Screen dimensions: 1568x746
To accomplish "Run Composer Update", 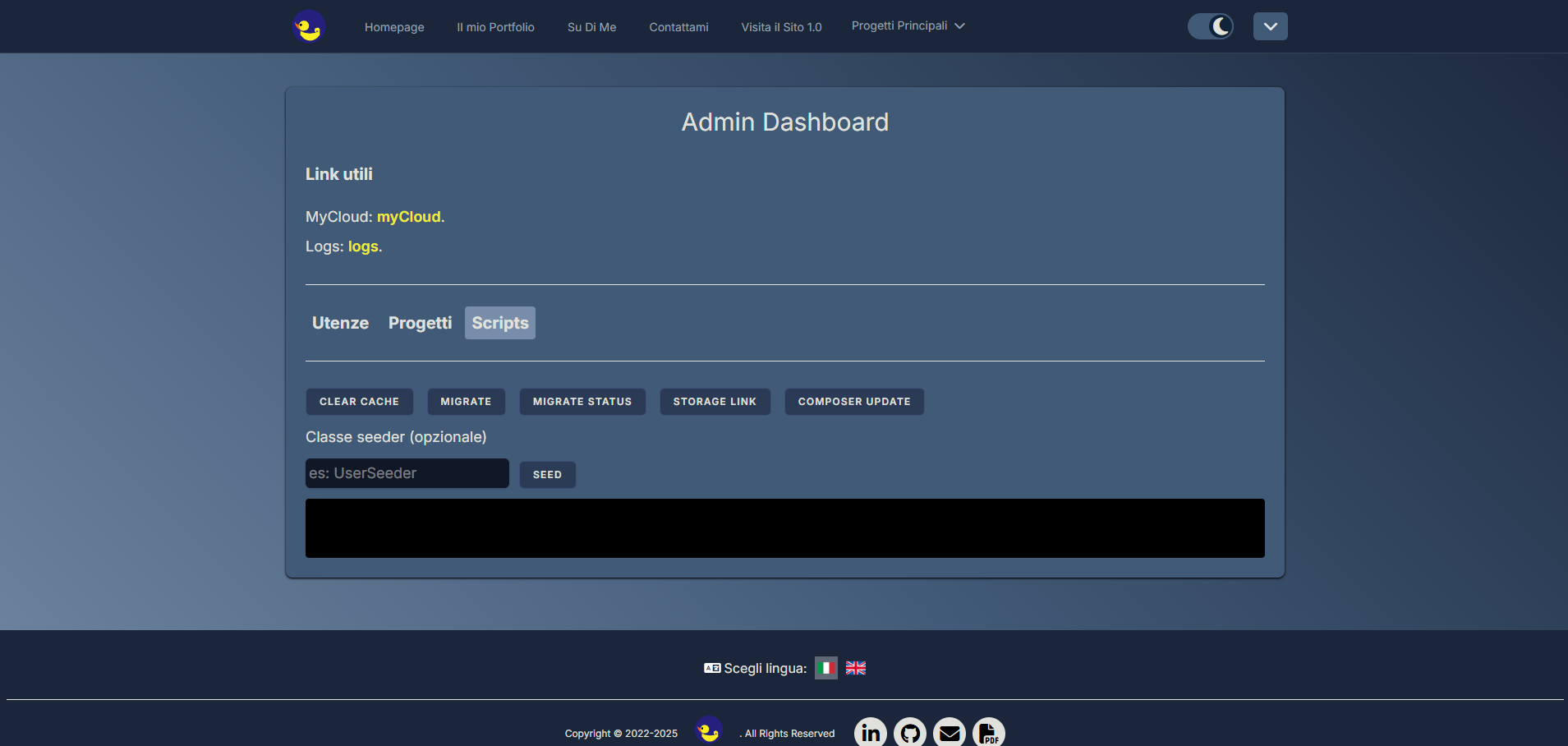I will tap(854, 402).
